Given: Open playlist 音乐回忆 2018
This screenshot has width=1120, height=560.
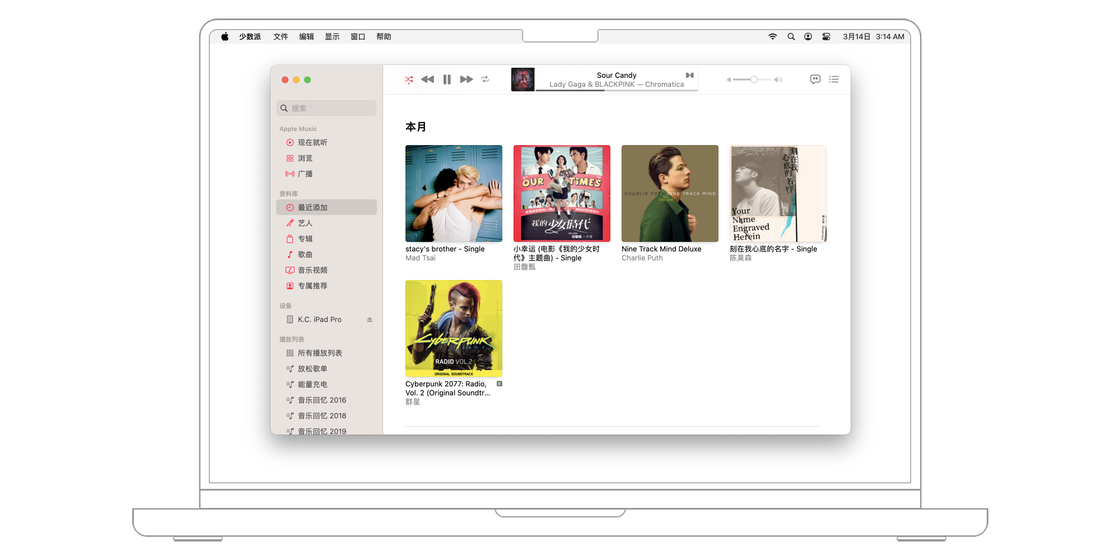Looking at the screenshot, I should [326, 416].
